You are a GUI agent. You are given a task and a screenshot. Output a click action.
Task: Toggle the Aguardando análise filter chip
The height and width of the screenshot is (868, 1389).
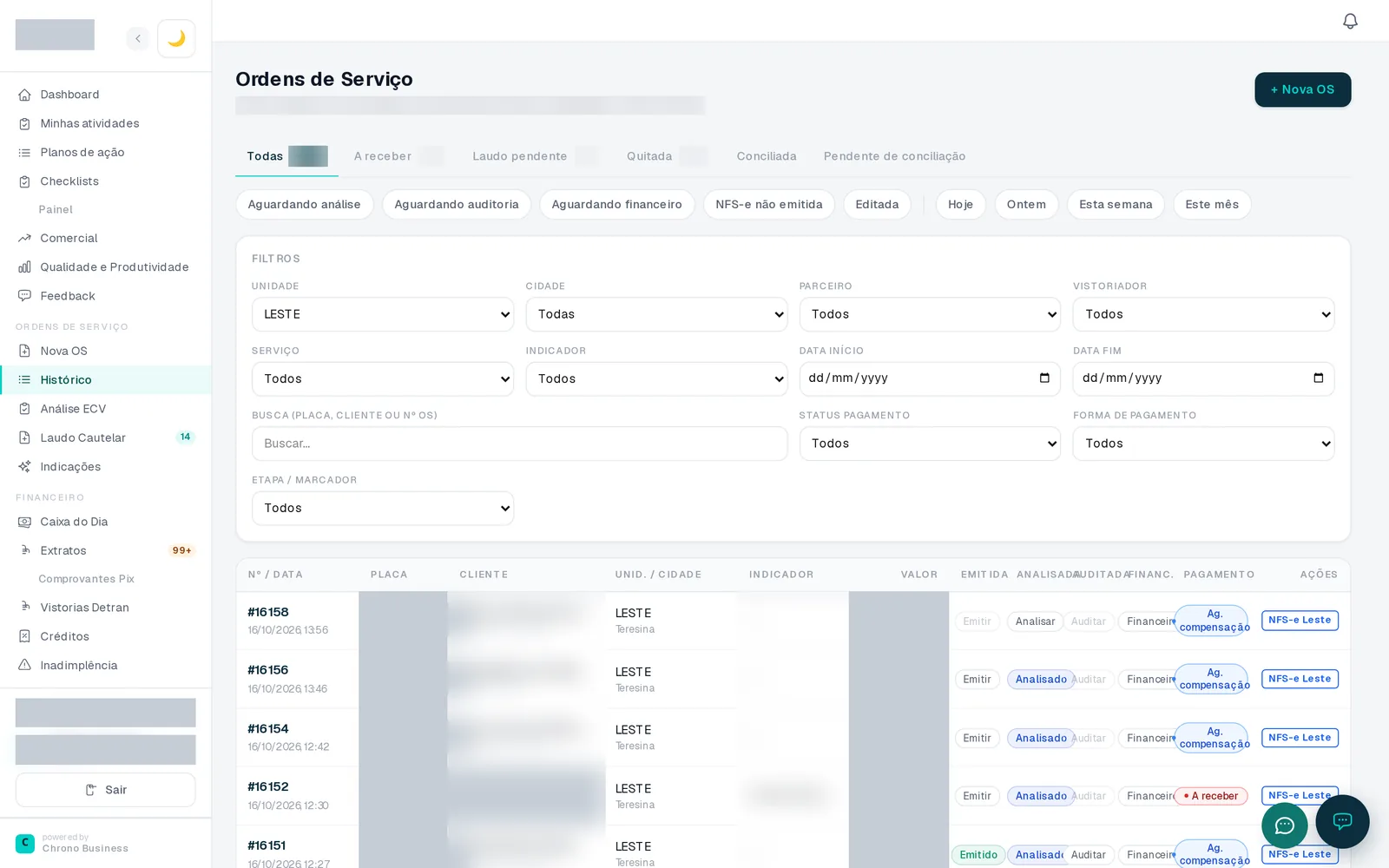pos(304,205)
